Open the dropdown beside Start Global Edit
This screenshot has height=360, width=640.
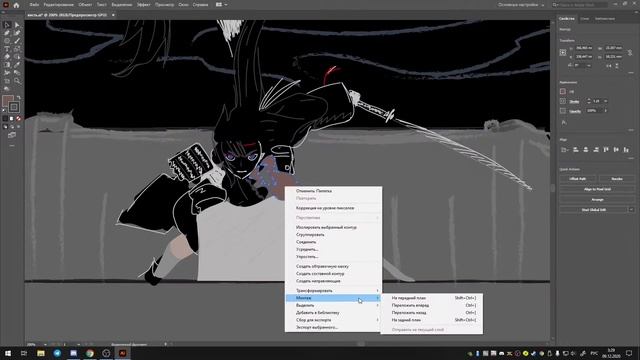click(x=631, y=210)
